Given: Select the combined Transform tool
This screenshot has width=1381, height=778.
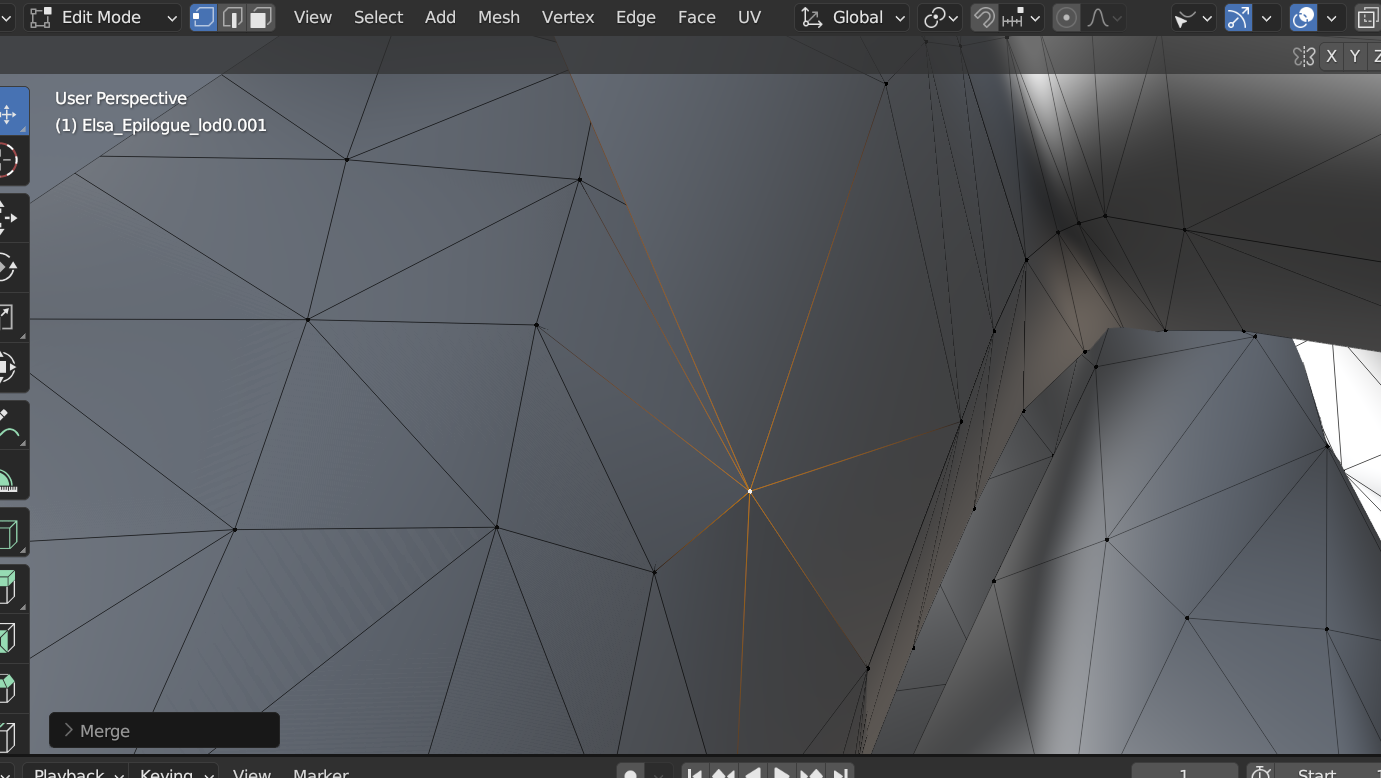Looking at the screenshot, I should tap(9, 367).
